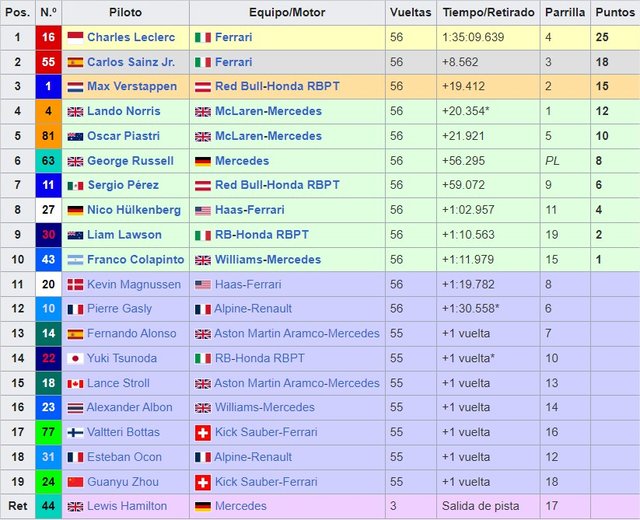Click the Equipo/Motor column header
The image size is (640, 520).
pos(287,13)
